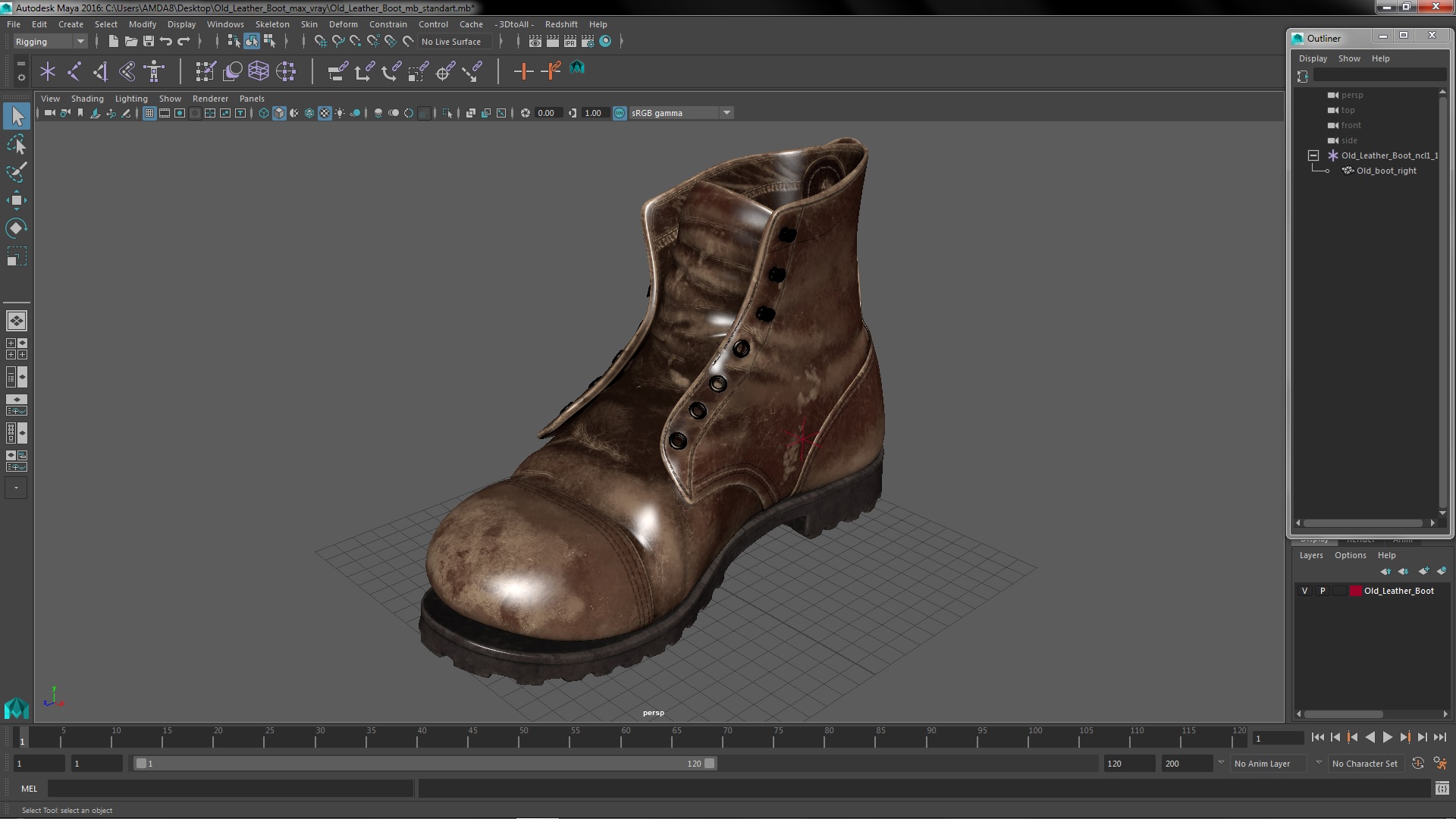The image size is (1456, 819).
Task: Click the Old_Leather_Boot layer red color swatch
Action: tap(1355, 591)
